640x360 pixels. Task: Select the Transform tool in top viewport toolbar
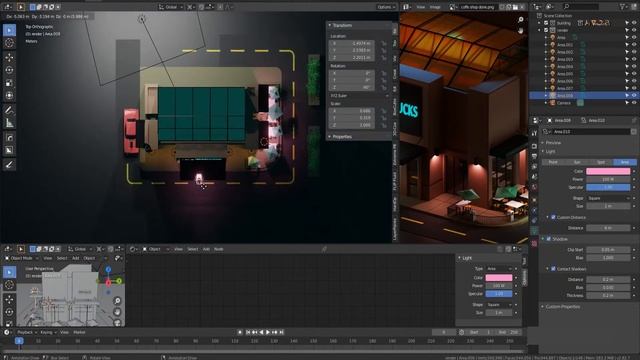[x=9, y=96]
